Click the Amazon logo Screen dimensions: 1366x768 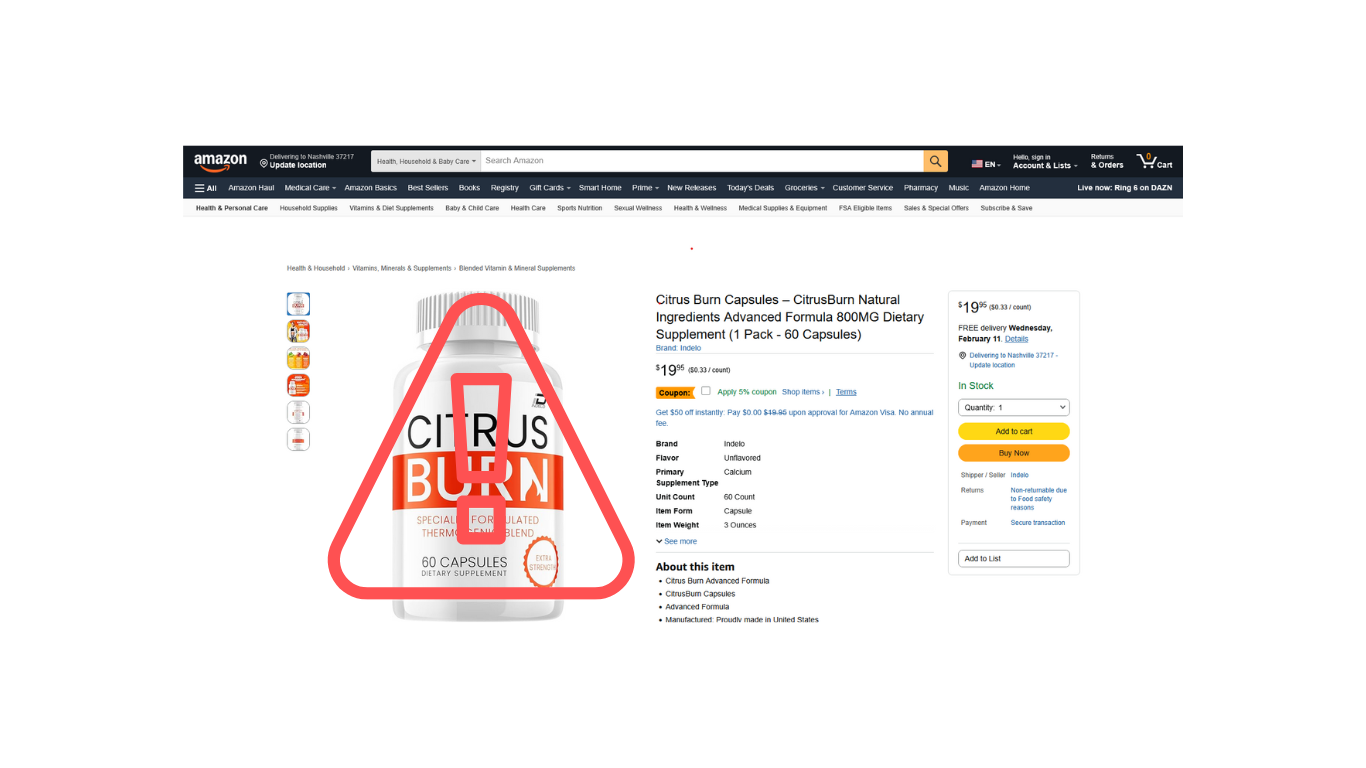click(220, 162)
